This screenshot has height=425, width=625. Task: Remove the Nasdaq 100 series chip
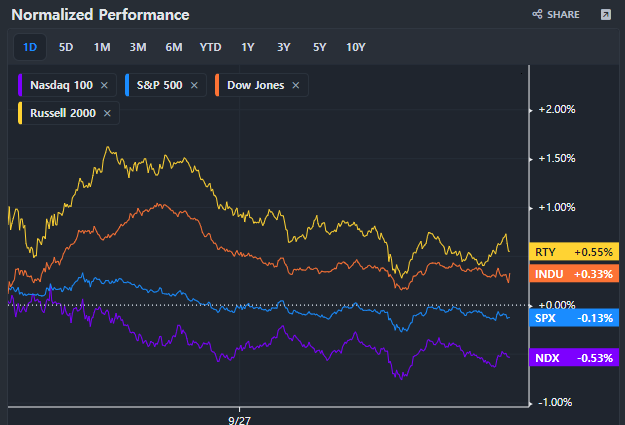pos(104,85)
